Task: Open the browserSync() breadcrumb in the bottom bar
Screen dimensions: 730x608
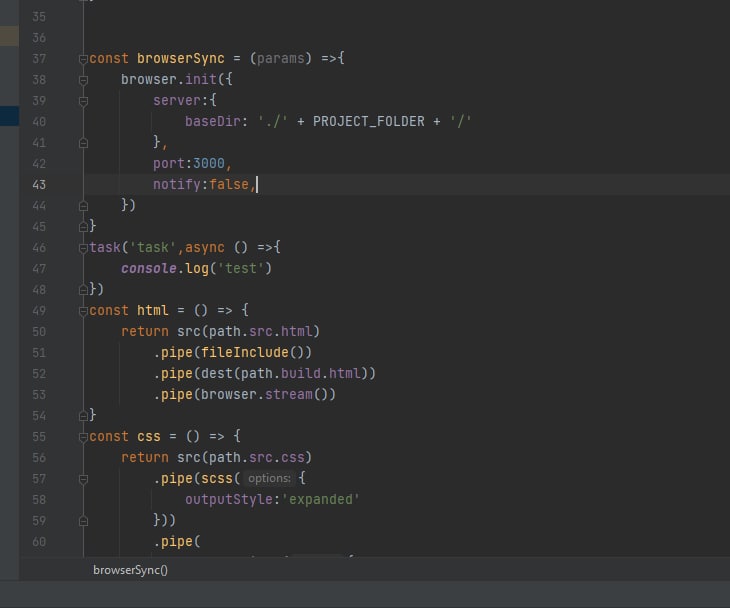Action: (x=130, y=570)
